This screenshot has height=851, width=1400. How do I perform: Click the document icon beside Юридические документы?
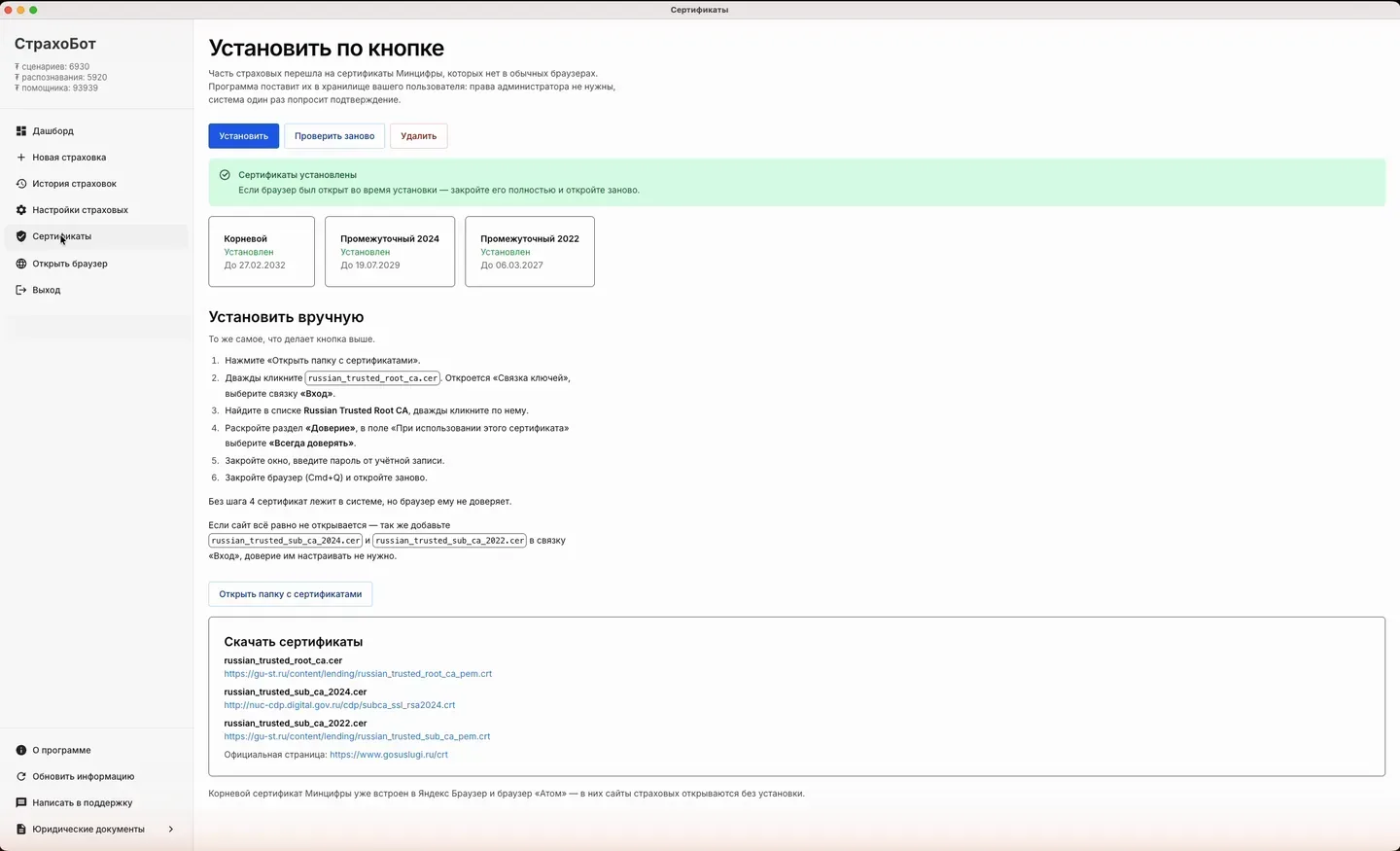coord(21,830)
